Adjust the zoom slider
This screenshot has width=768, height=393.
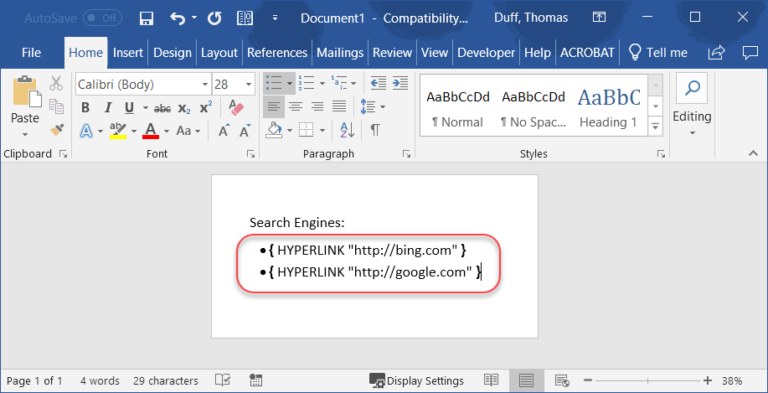tap(648, 381)
